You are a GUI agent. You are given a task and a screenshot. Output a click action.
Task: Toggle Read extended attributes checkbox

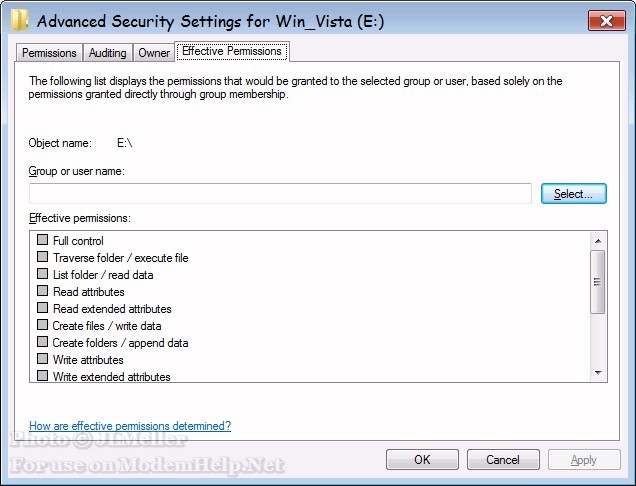43,309
